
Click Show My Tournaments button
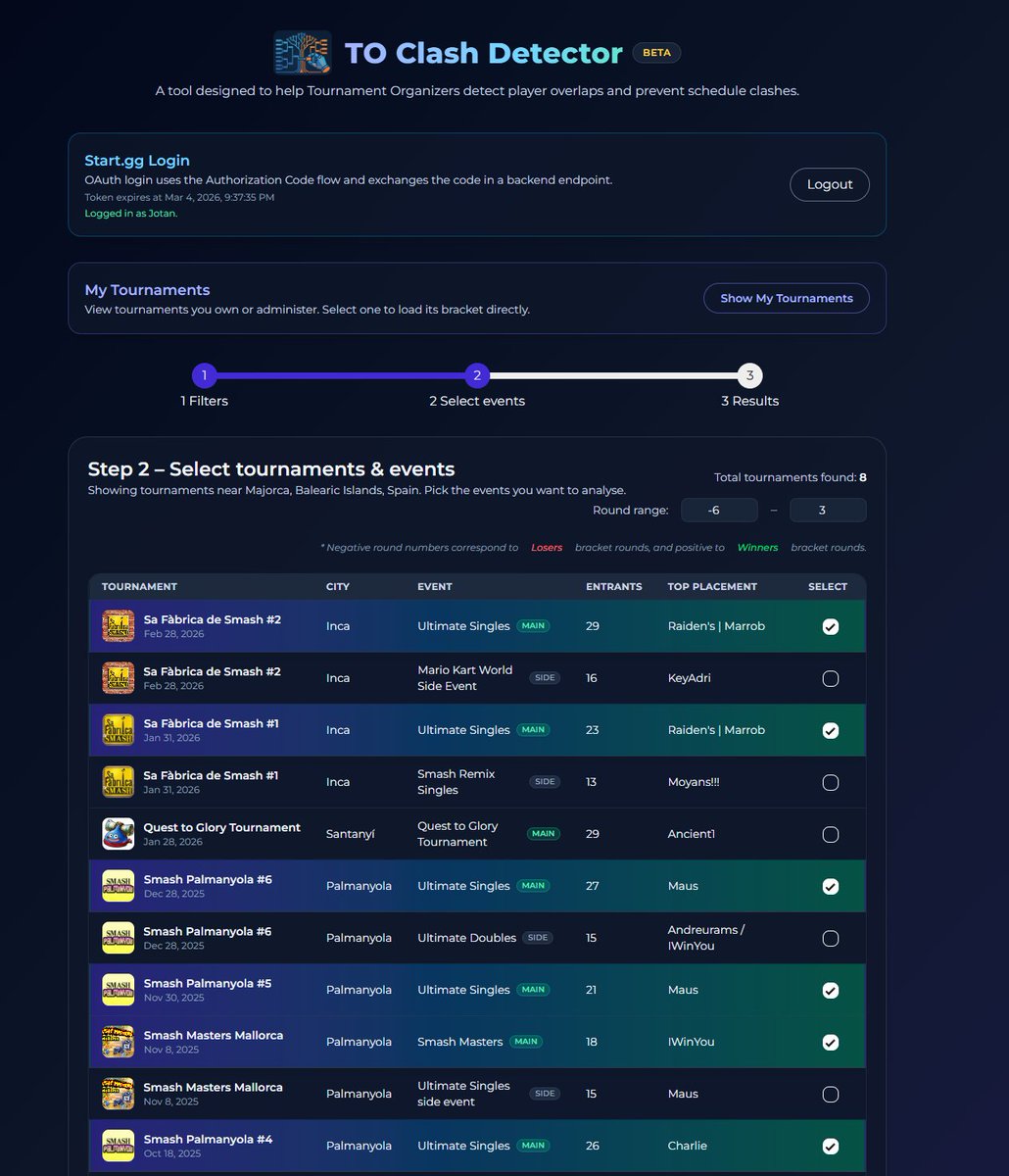pyautogui.click(x=787, y=298)
